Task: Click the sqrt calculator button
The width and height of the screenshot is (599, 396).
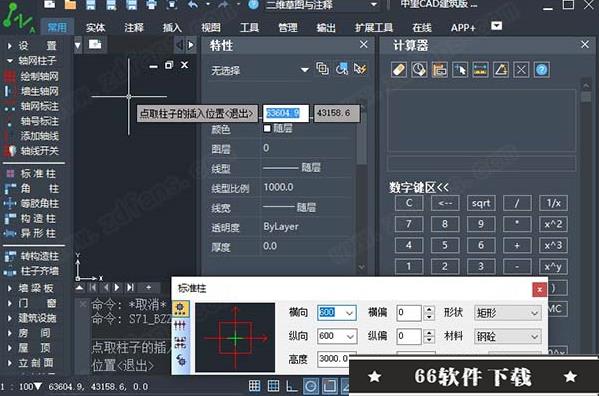Action: coord(481,203)
